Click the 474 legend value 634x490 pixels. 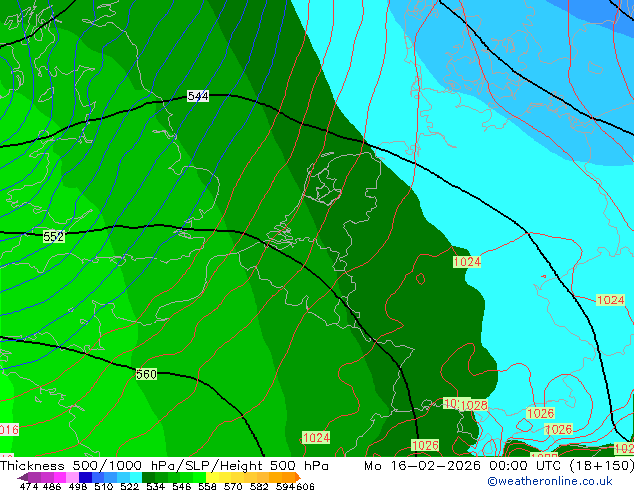29,486
